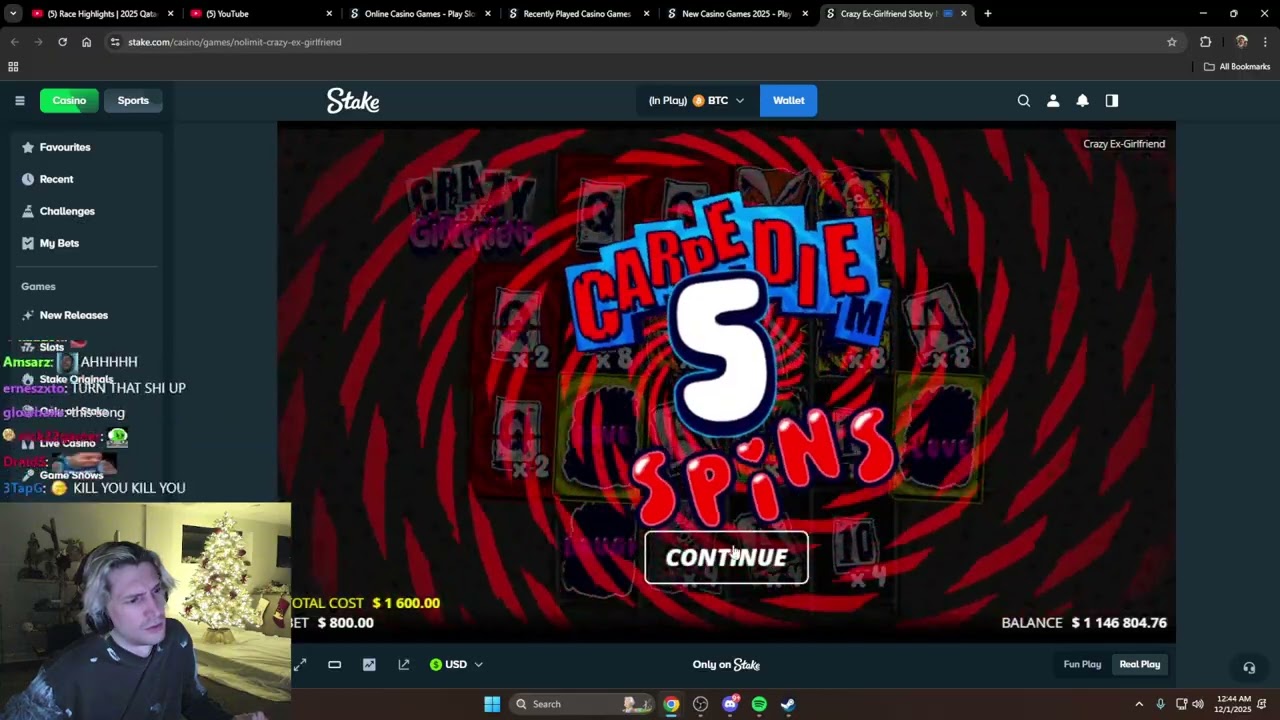Reload the browser page
Screen dimensions: 1280x720
point(62,42)
